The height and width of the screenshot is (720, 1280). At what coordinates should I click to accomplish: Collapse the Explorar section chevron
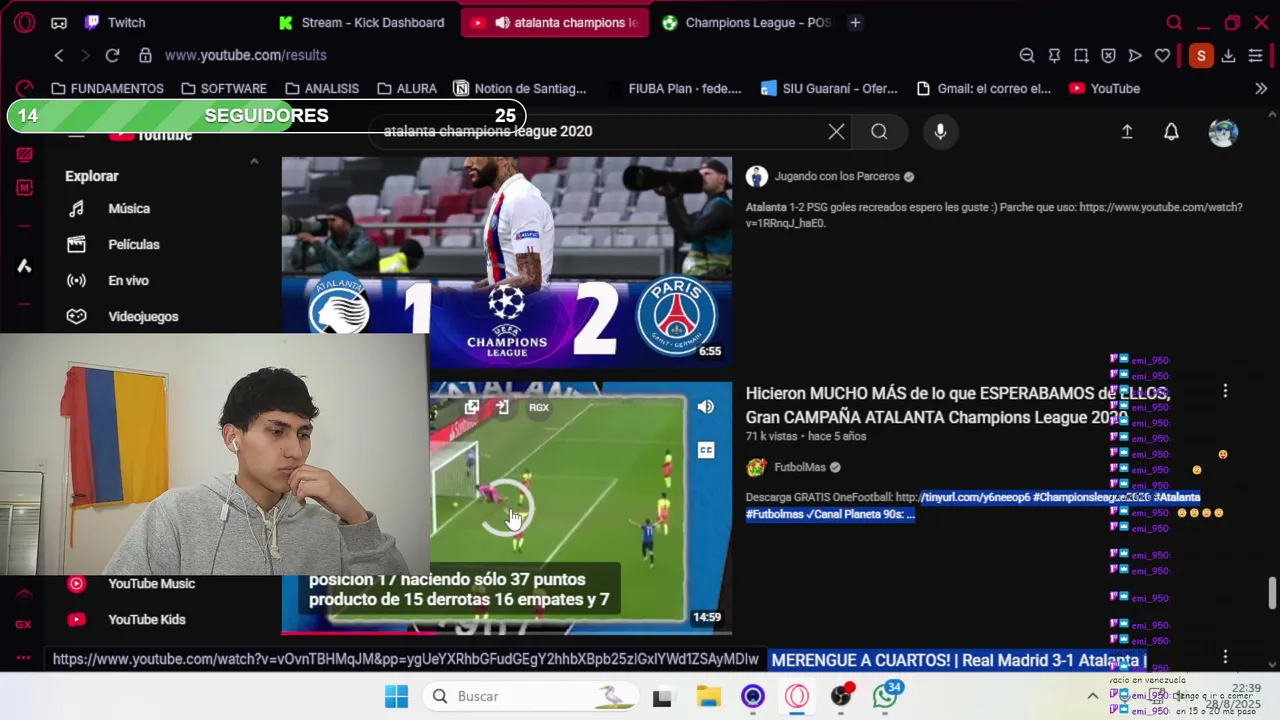click(x=254, y=161)
